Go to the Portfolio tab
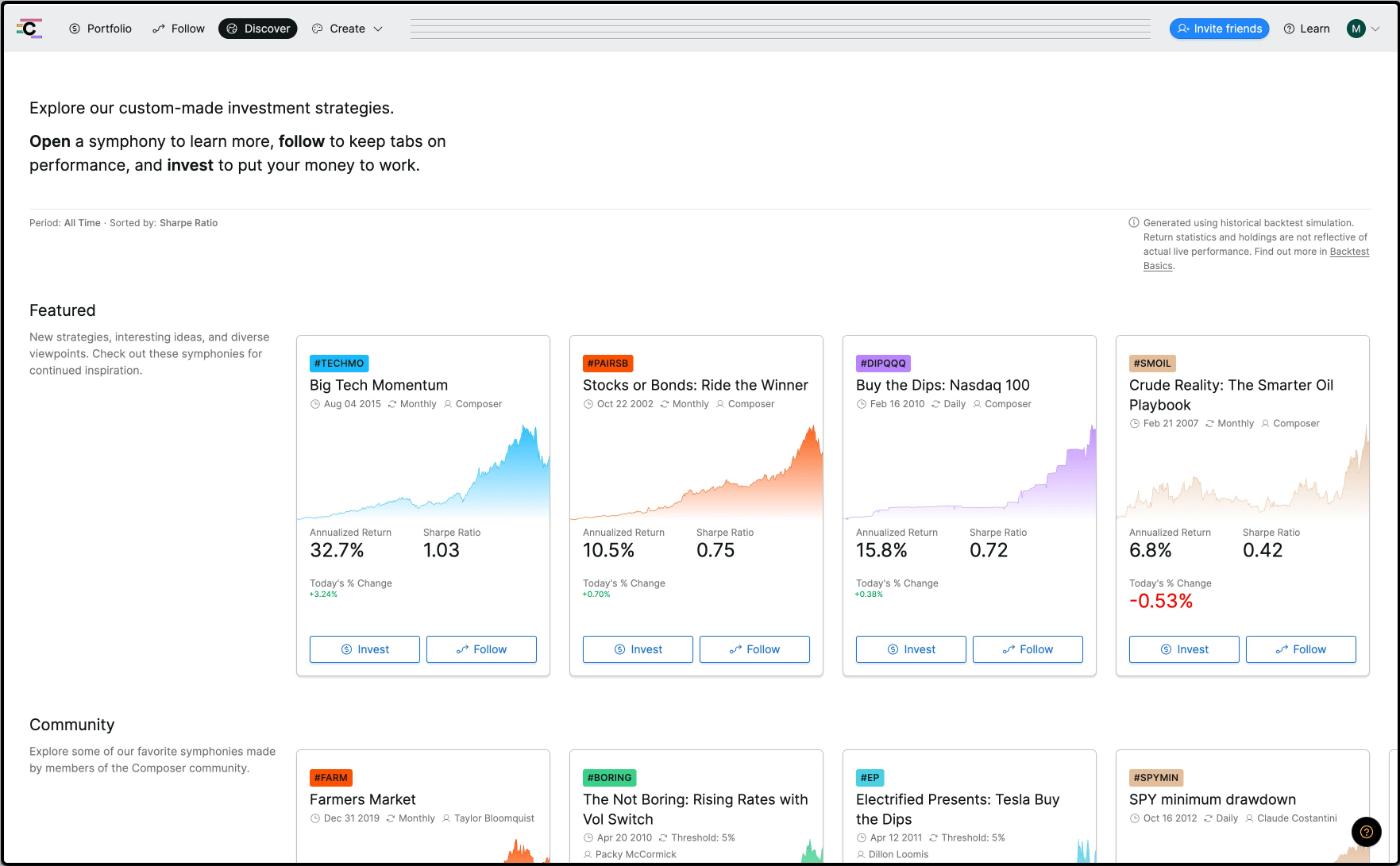This screenshot has width=1400, height=866. click(x=100, y=29)
